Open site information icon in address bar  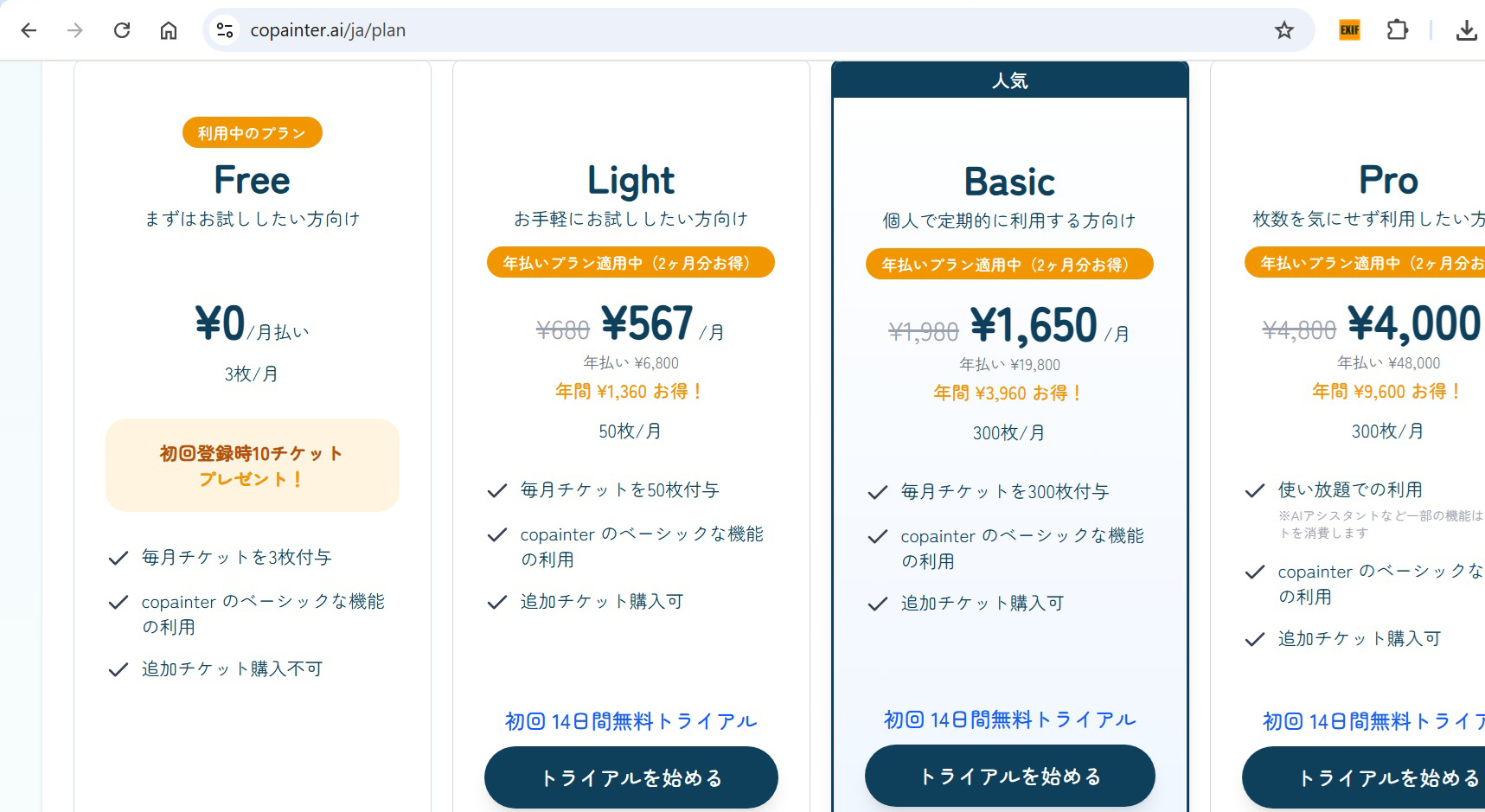click(225, 30)
